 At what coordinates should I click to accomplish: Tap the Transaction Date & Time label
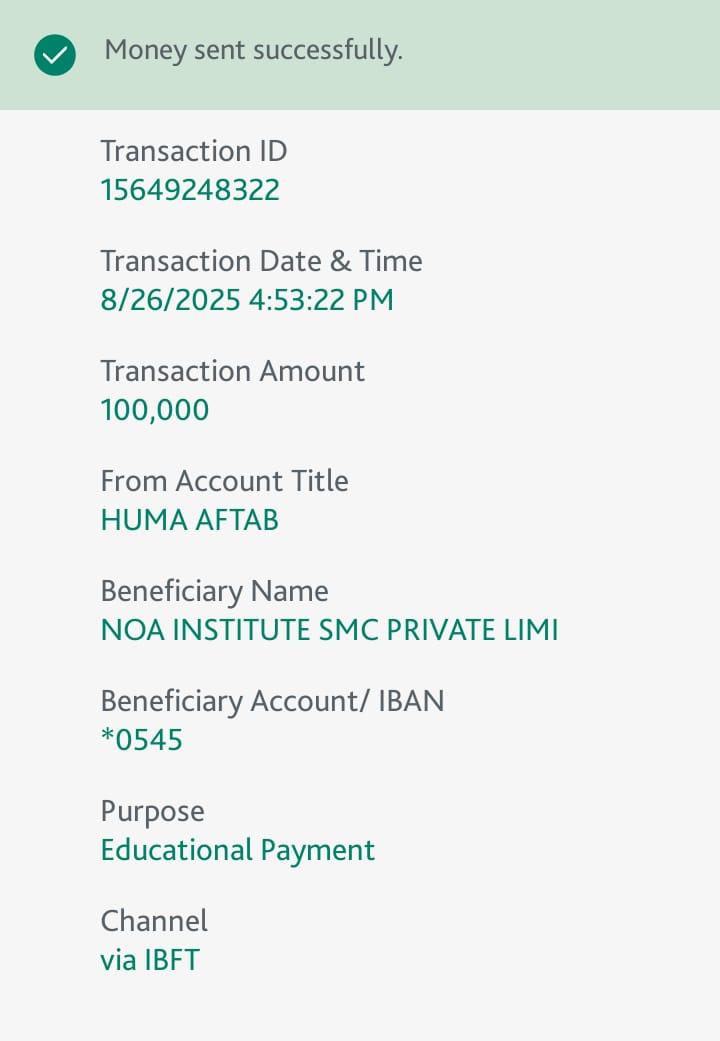pyautogui.click(x=261, y=261)
